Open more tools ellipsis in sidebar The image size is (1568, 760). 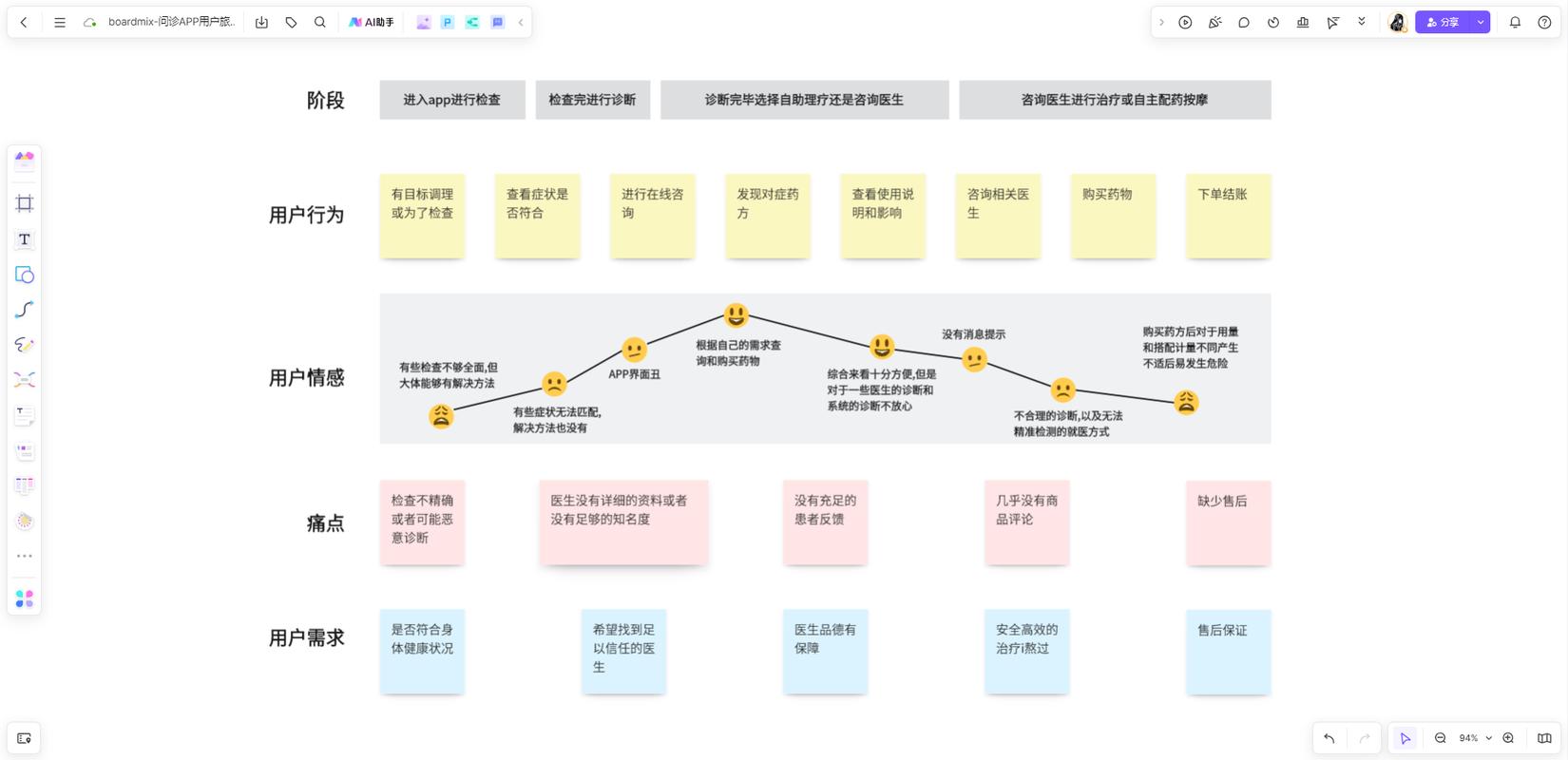[25, 556]
